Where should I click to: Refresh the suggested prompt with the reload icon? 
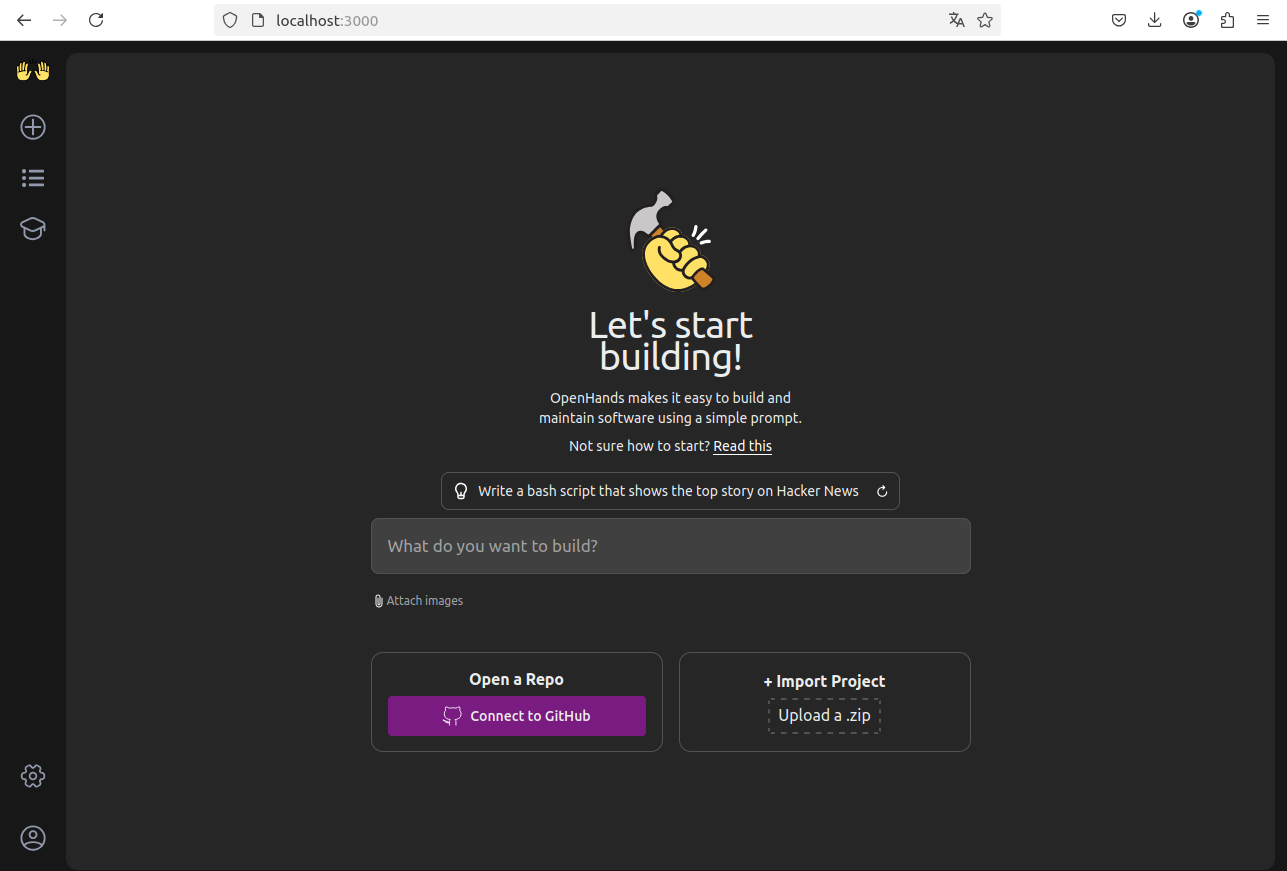881,491
